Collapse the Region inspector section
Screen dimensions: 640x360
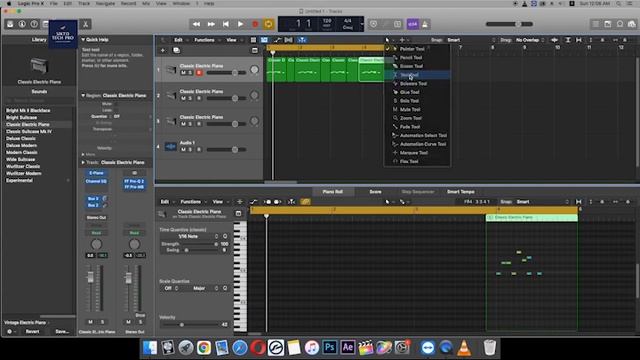click(x=83, y=96)
